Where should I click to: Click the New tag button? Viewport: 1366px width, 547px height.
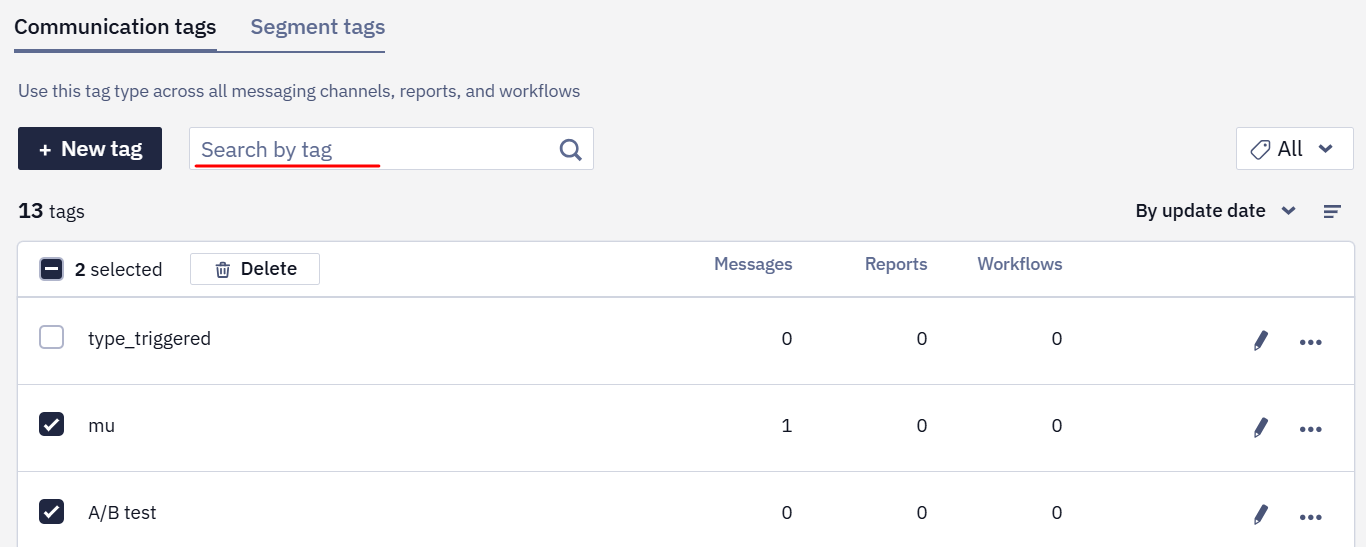[x=90, y=149]
